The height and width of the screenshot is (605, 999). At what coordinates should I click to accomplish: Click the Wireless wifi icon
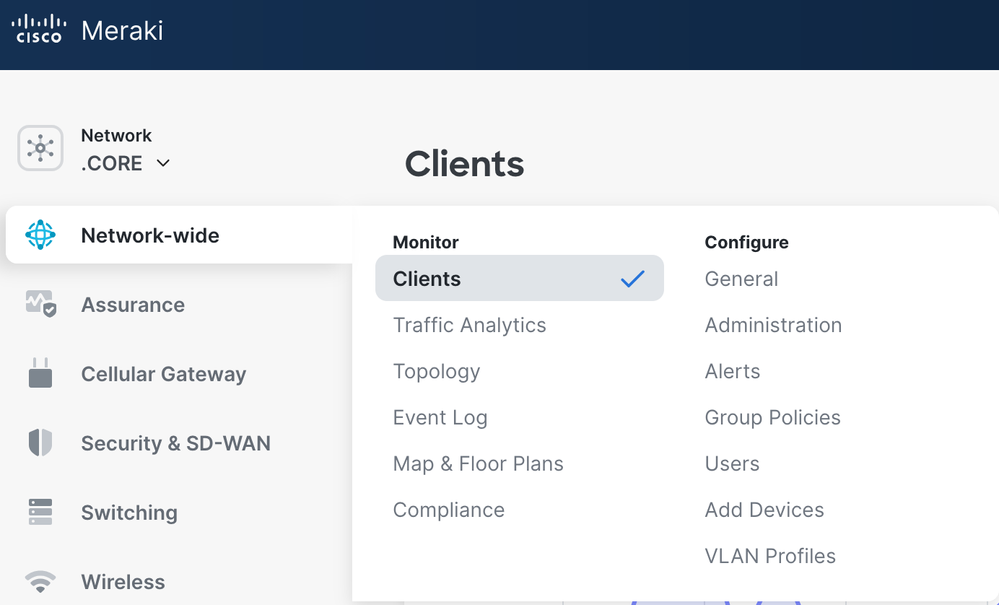coord(40,581)
